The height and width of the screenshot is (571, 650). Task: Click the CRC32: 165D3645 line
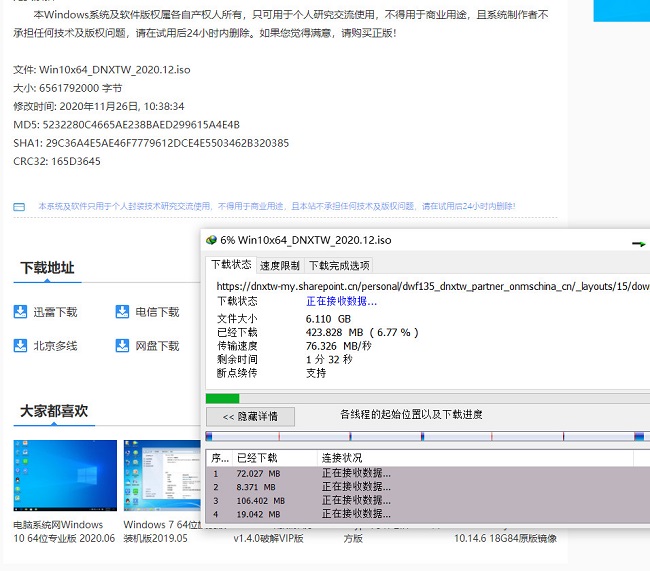tap(57, 161)
